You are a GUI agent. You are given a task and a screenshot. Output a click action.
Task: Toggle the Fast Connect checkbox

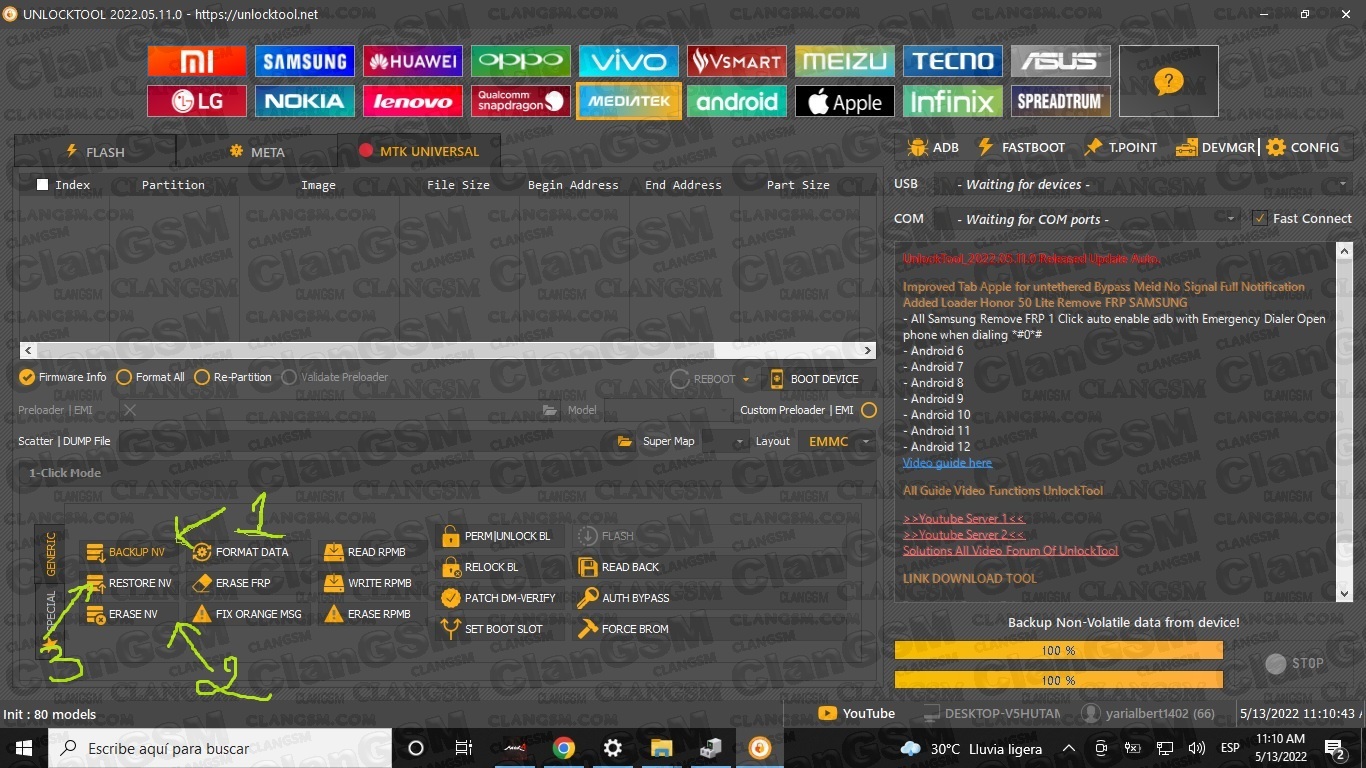tap(1260, 218)
